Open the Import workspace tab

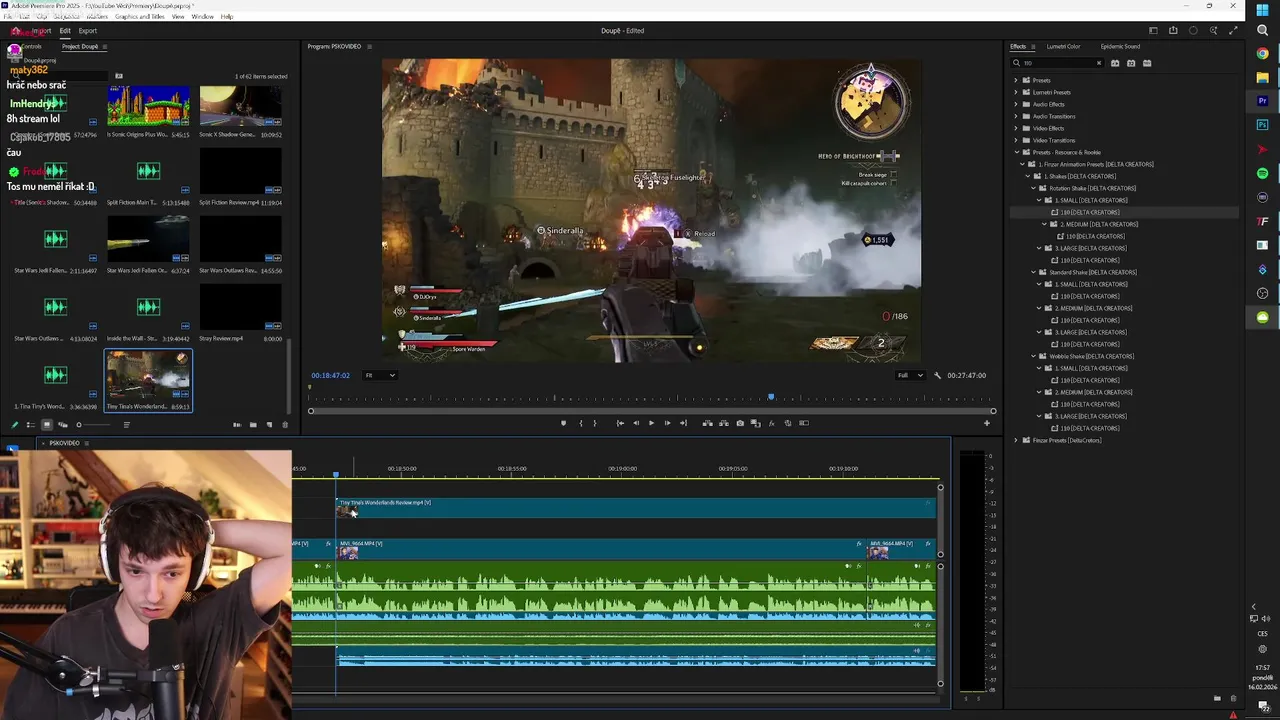[x=41, y=31]
